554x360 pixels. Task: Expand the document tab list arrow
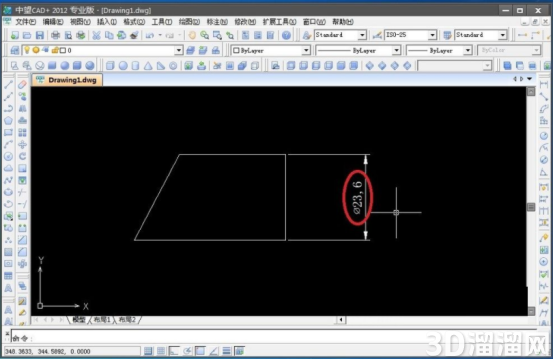coord(530,79)
